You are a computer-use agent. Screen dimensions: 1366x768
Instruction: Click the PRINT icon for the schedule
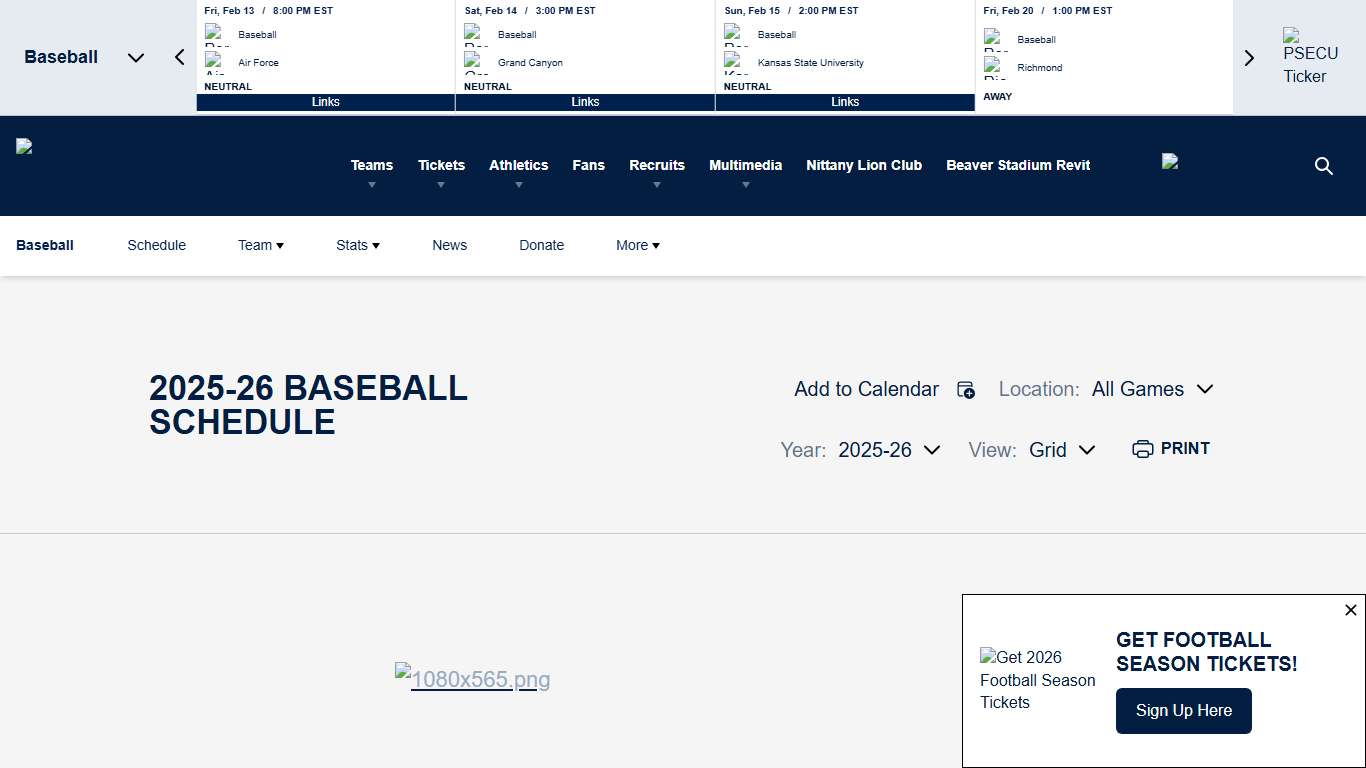1143,449
